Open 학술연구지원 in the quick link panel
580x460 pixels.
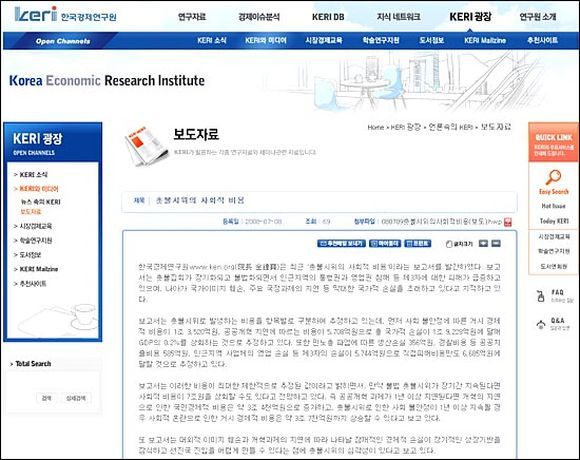point(554,251)
